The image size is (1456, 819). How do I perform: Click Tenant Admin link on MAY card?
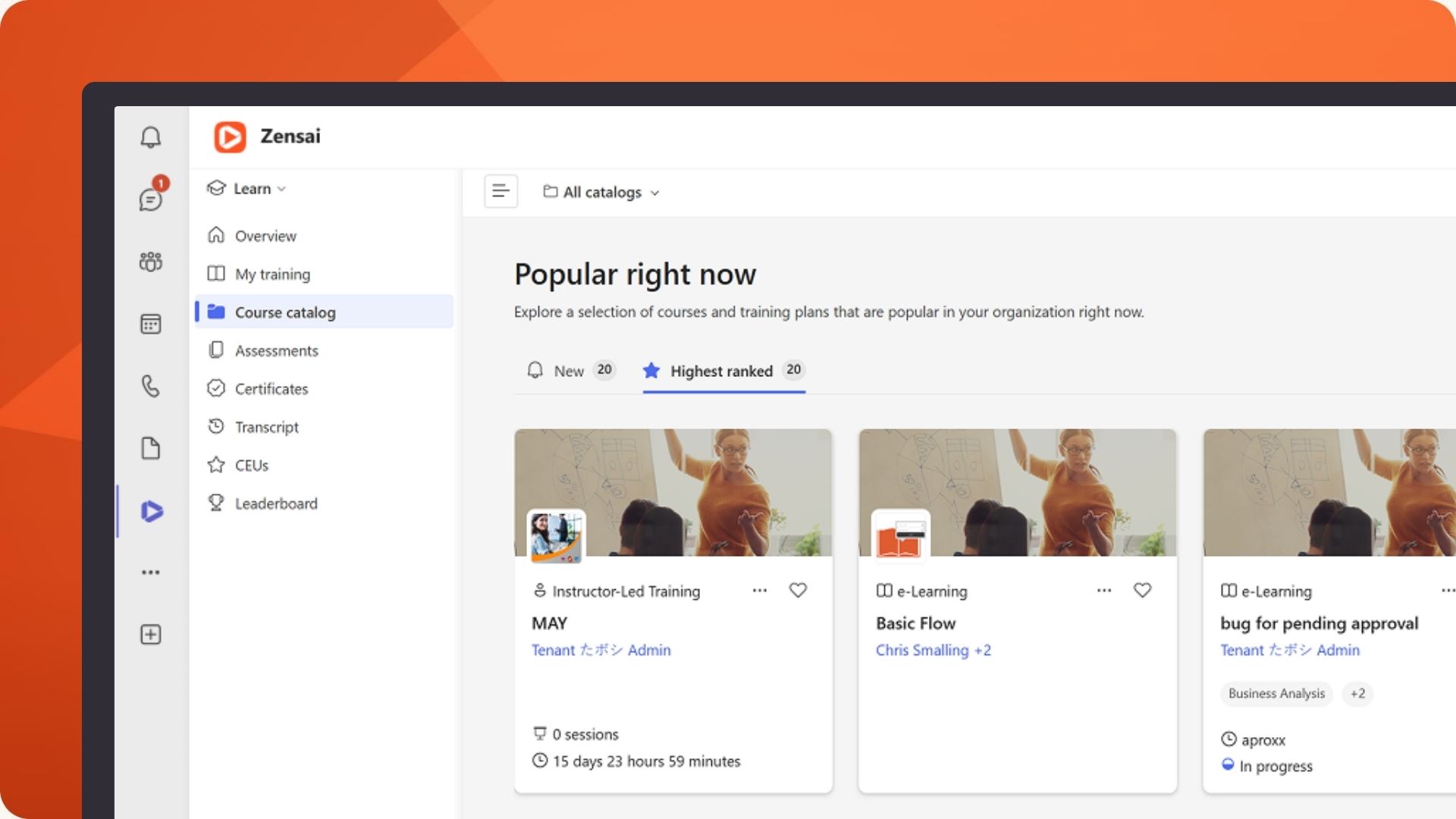coord(601,650)
